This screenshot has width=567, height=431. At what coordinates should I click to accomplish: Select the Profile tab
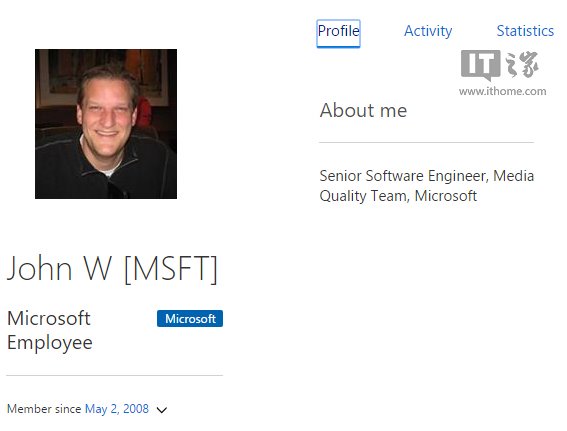click(338, 33)
